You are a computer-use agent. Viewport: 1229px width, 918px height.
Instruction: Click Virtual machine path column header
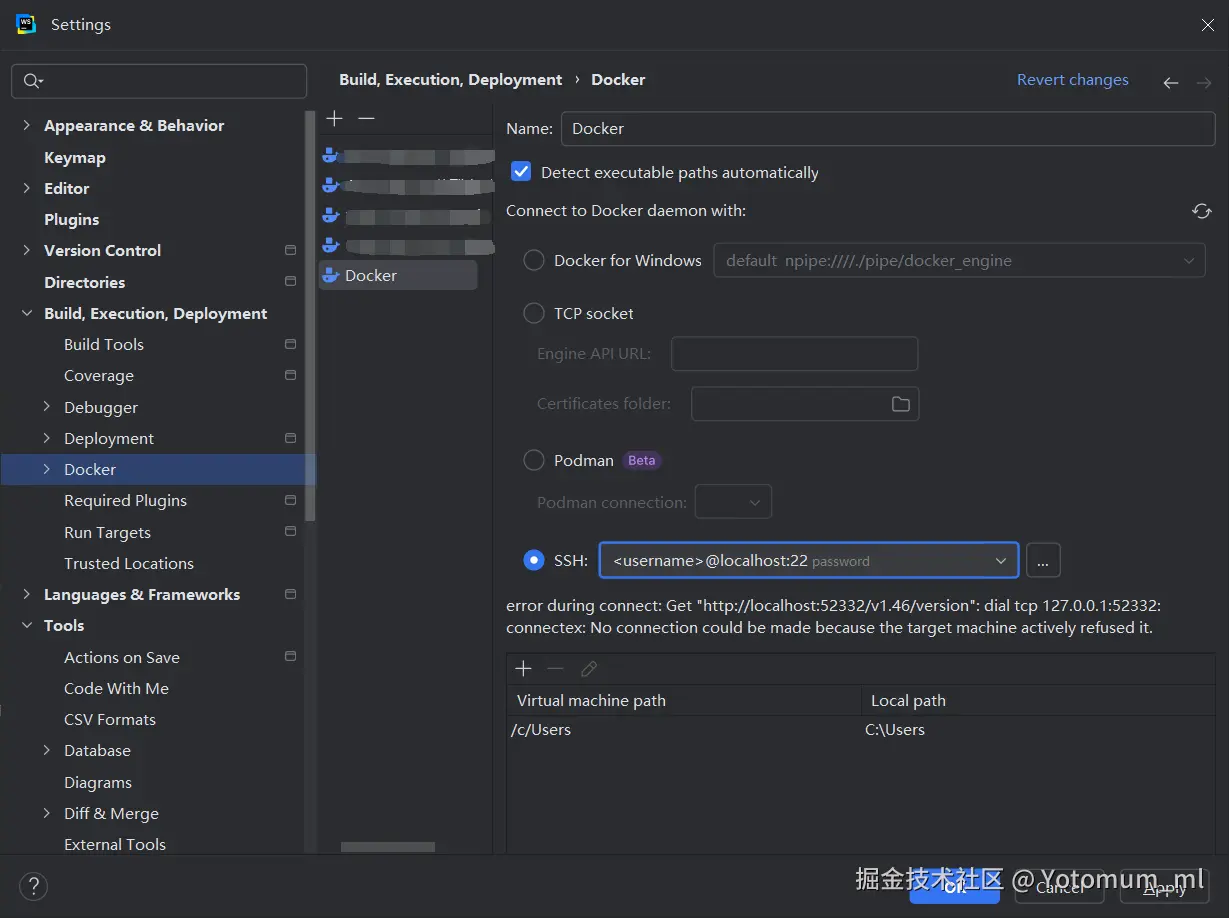[684, 700]
